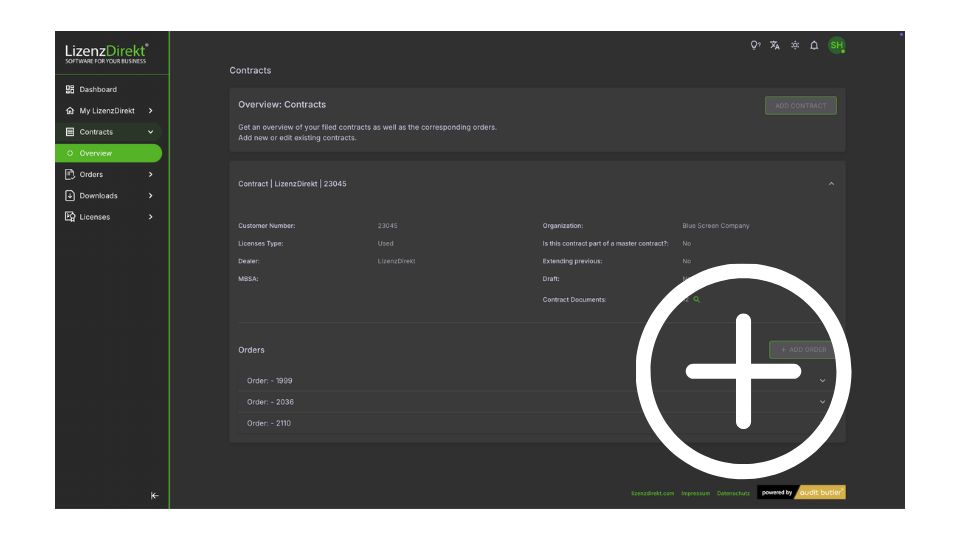960x540 pixels.
Task: Go to the Dashboard menu item
Action: tap(98, 89)
